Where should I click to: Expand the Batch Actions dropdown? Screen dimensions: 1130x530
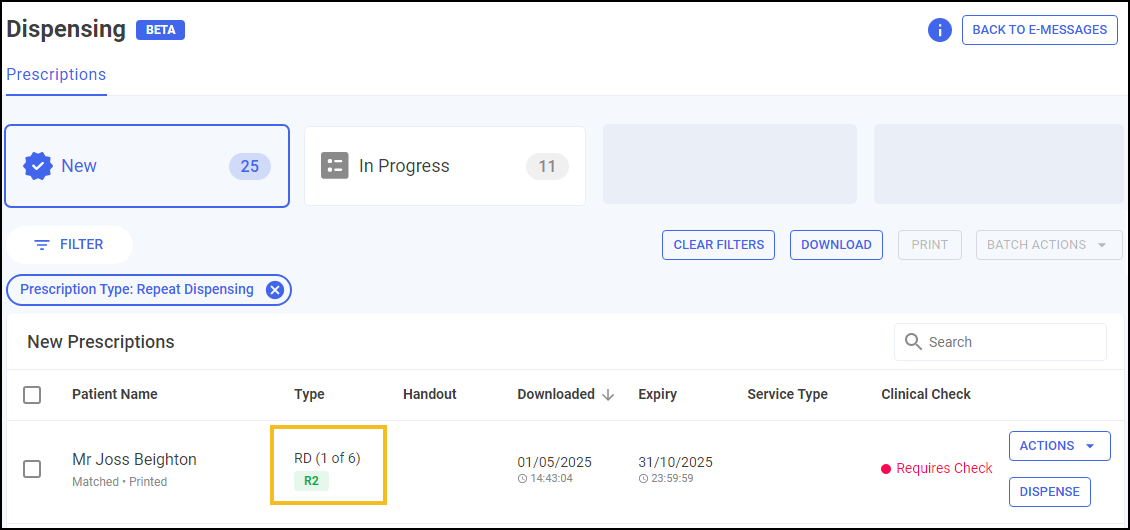pos(1048,245)
